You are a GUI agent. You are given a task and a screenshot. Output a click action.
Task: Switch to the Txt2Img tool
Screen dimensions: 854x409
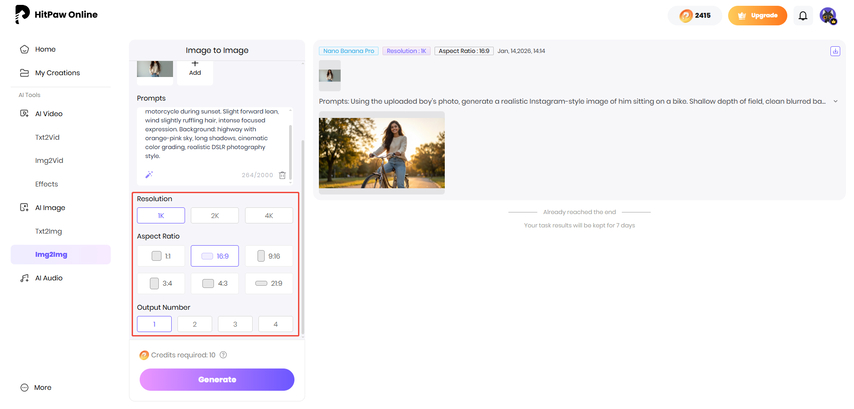point(49,231)
